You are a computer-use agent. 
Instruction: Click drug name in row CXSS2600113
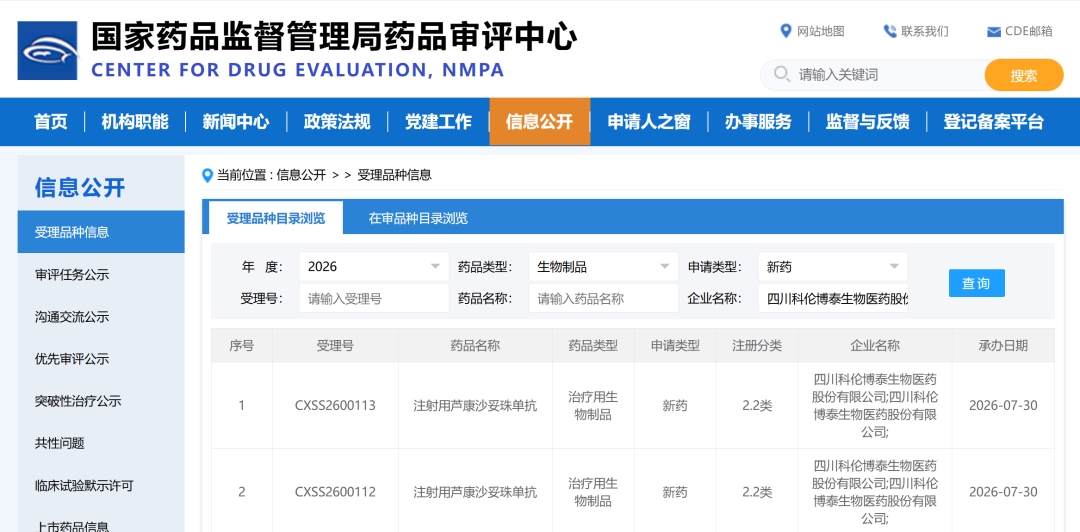475,405
